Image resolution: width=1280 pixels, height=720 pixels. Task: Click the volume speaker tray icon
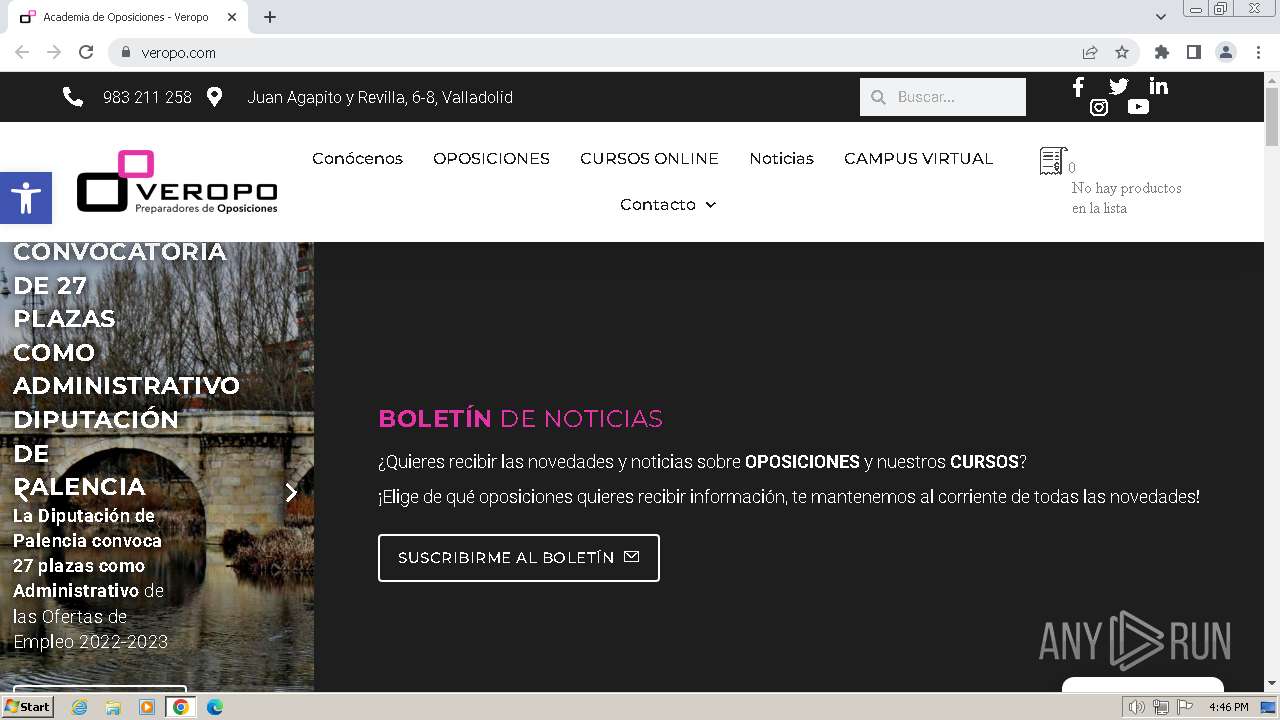pyautogui.click(x=1136, y=707)
